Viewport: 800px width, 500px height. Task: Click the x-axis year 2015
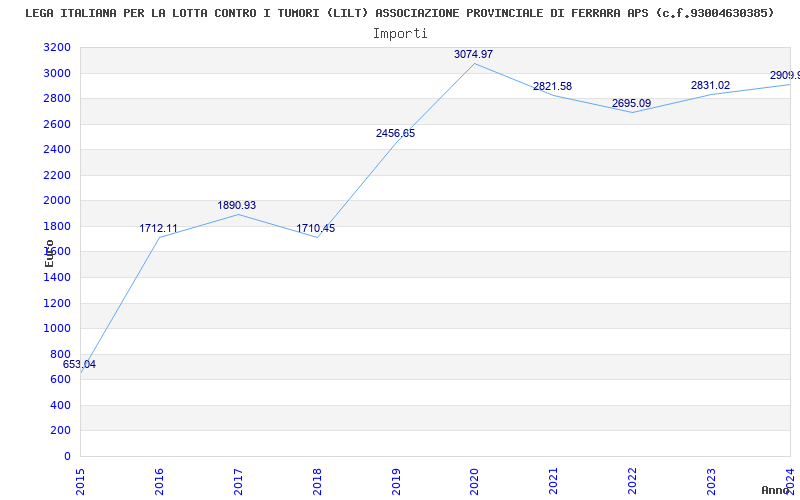coord(80,482)
